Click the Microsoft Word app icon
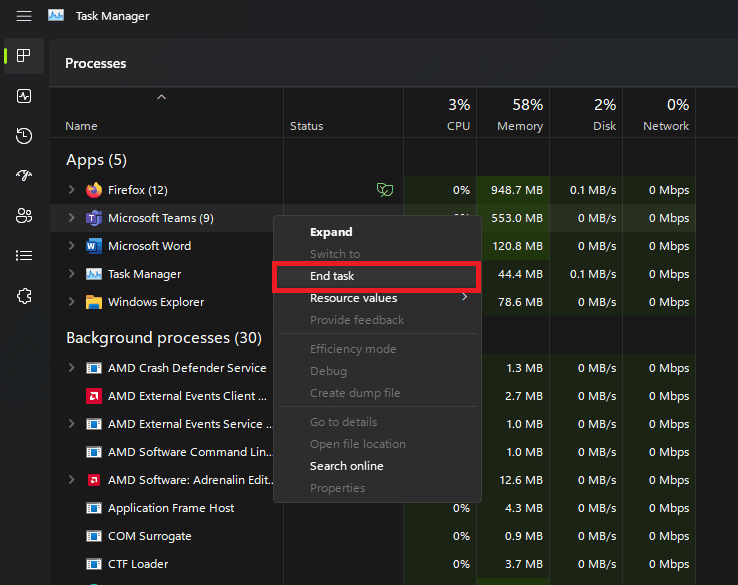 [94, 246]
